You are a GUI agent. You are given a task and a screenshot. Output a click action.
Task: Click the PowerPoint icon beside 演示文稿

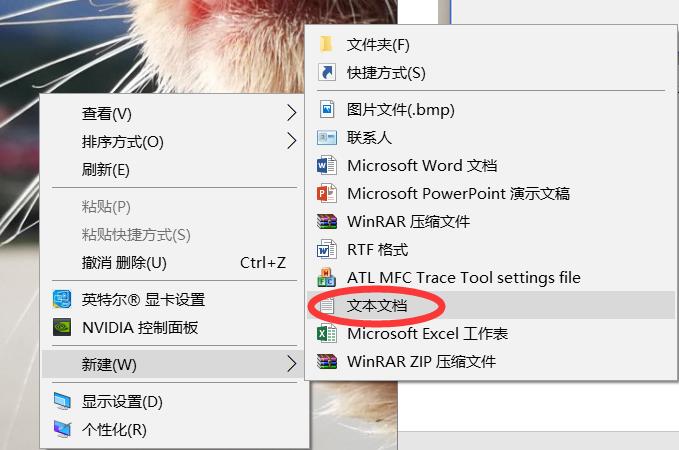(327, 193)
